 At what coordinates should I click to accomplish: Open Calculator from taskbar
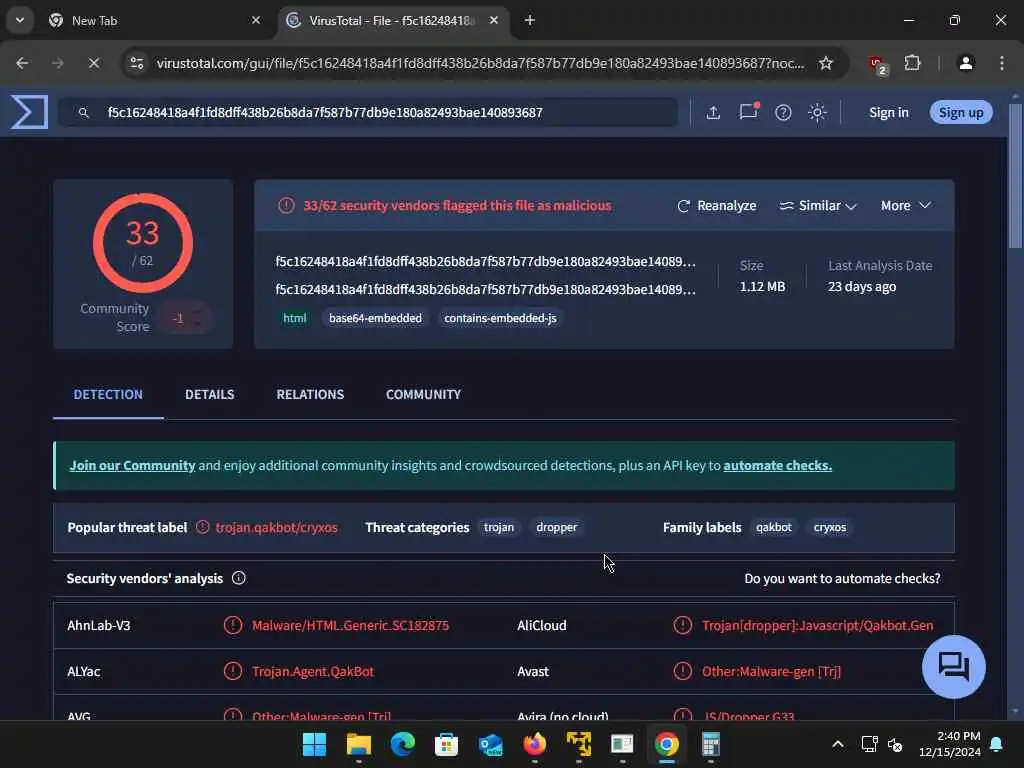tap(711, 744)
